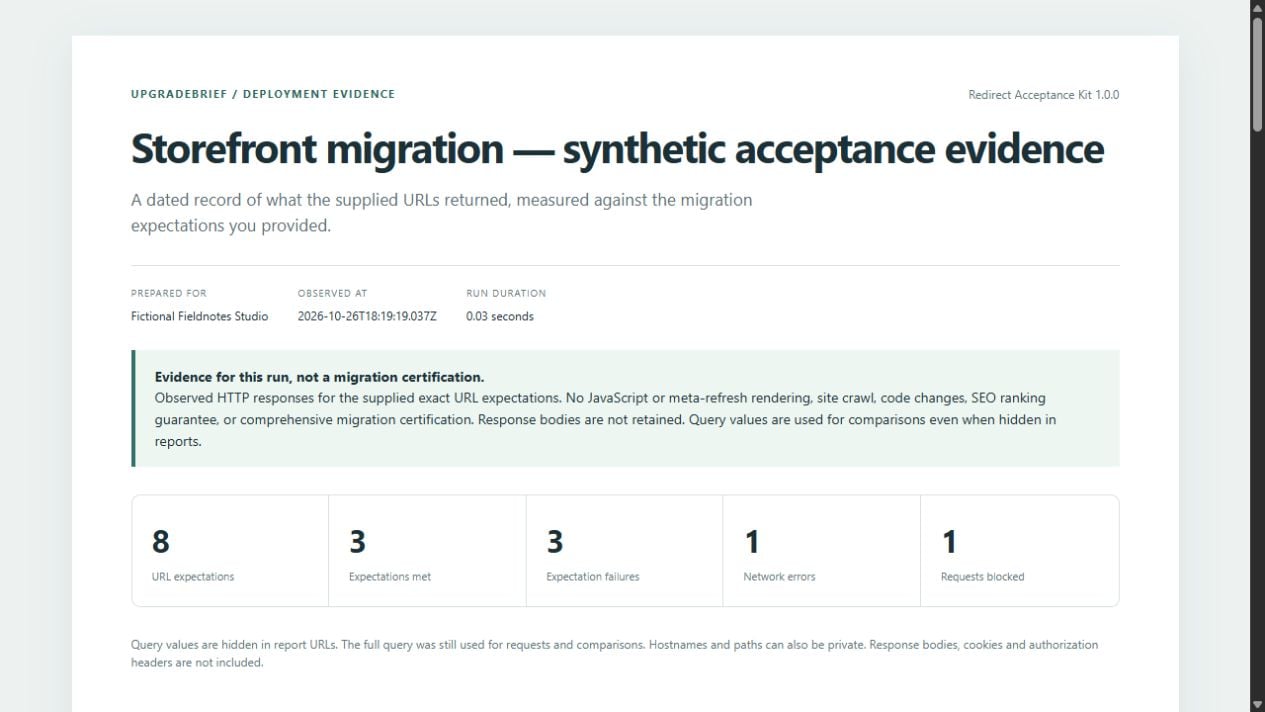Click the scrollbar up arrow
1265x712 pixels.
(1257, 8)
